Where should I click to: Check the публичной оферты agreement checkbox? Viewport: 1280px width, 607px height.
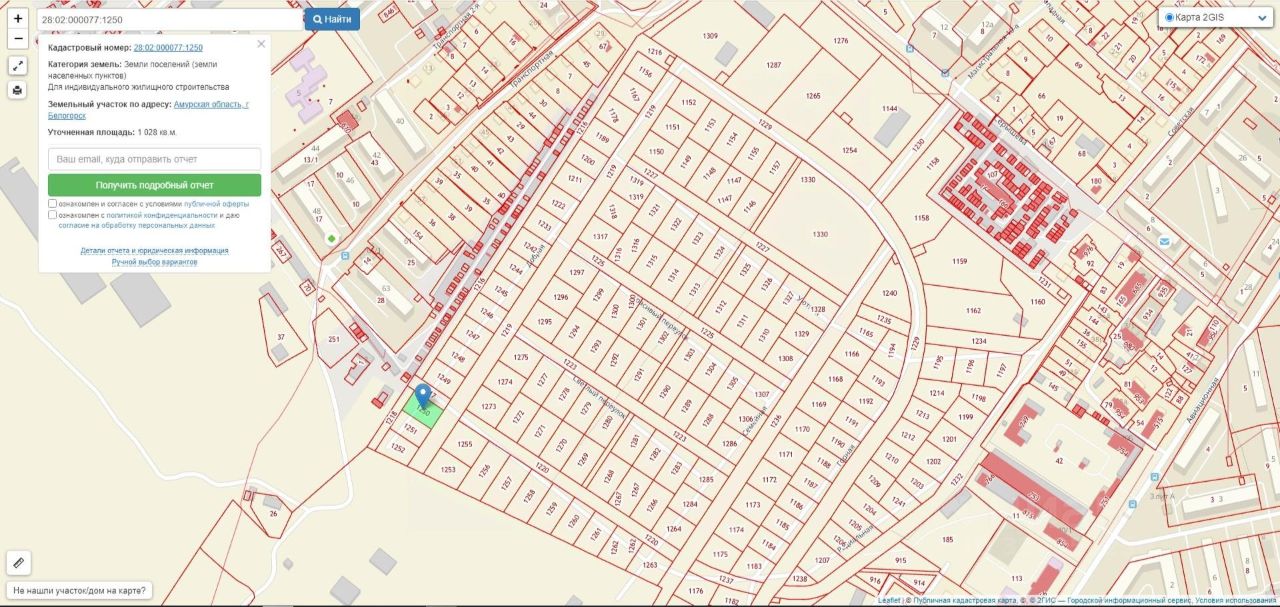(53, 203)
